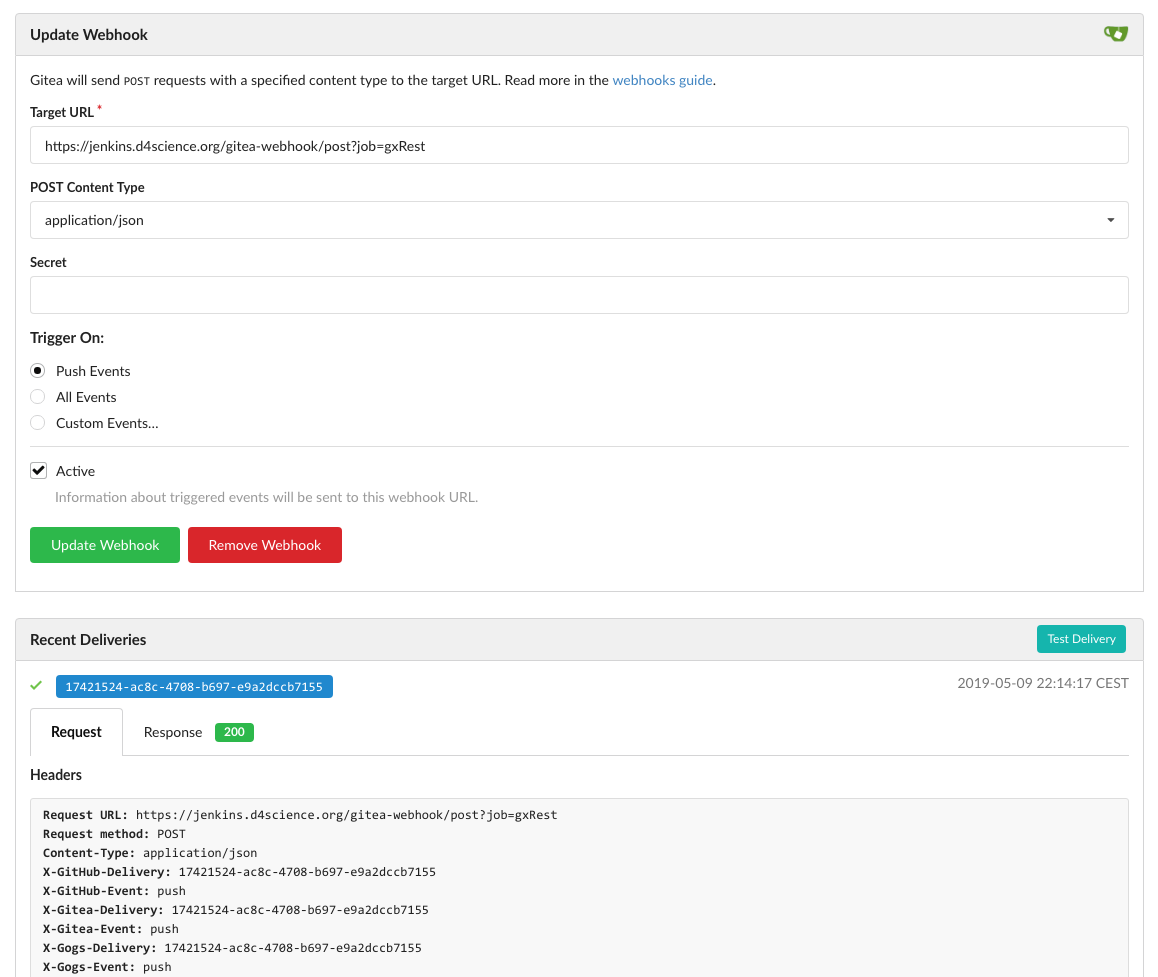
Task: Click the Test Delivery button
Action: (x=1081, y=639)
